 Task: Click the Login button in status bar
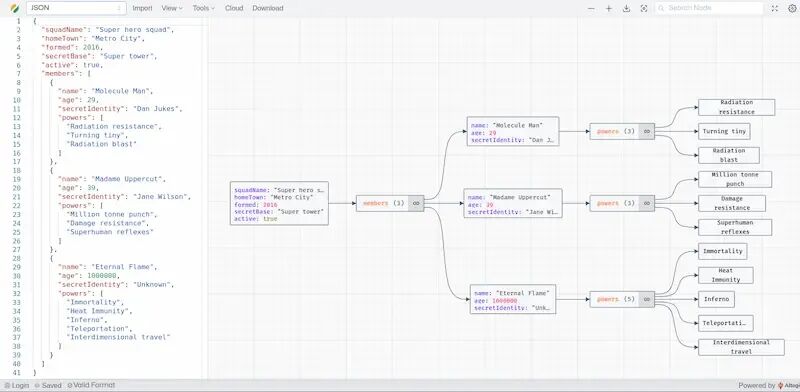17,385
